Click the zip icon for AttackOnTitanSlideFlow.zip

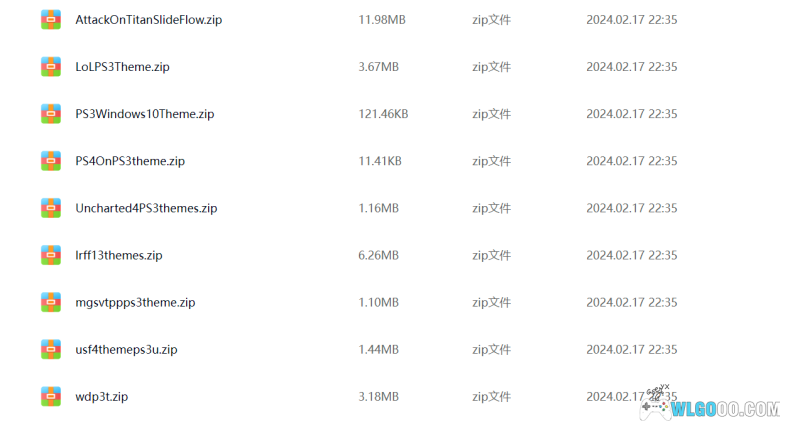(x=51, y=20)
